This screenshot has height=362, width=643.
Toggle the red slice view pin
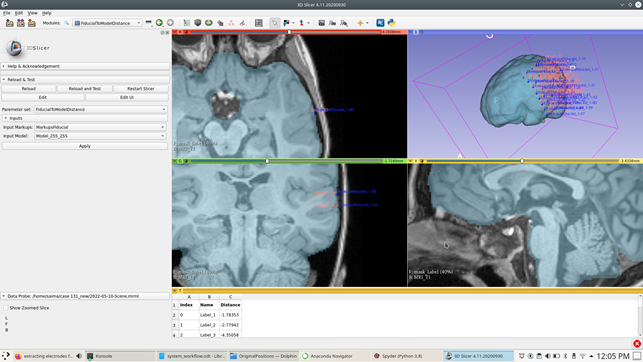pos(174,32)
